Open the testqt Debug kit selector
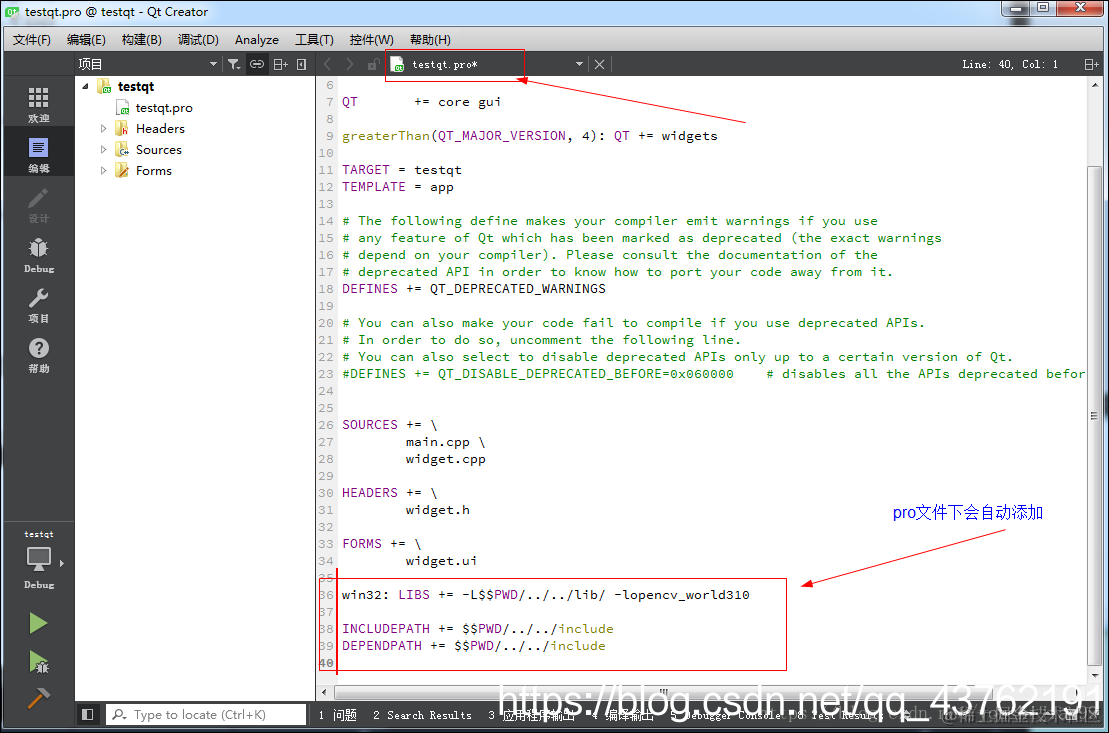 click(x=38, y=559)
